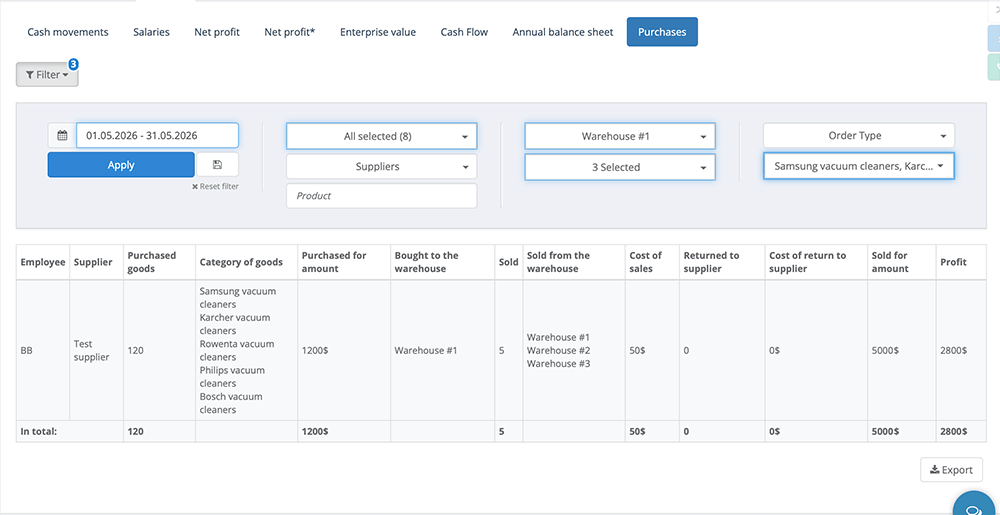Expand the 3 Selected dropdown
The image size is (1000, 515).
coord(620,167)
